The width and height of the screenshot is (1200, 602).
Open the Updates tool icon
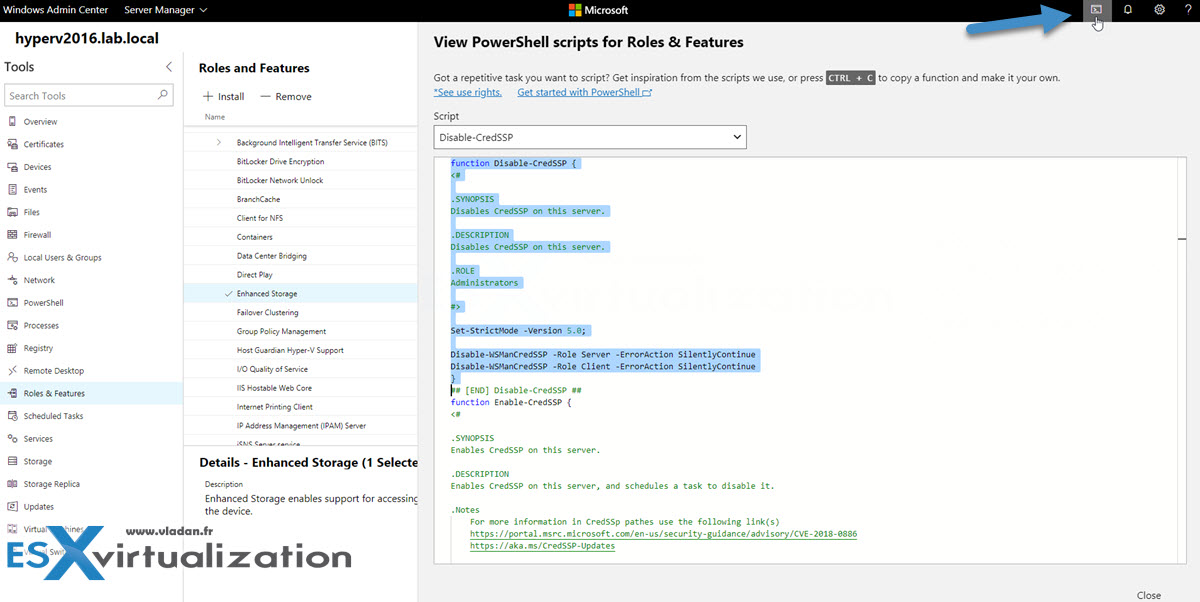tap(13, 507)
